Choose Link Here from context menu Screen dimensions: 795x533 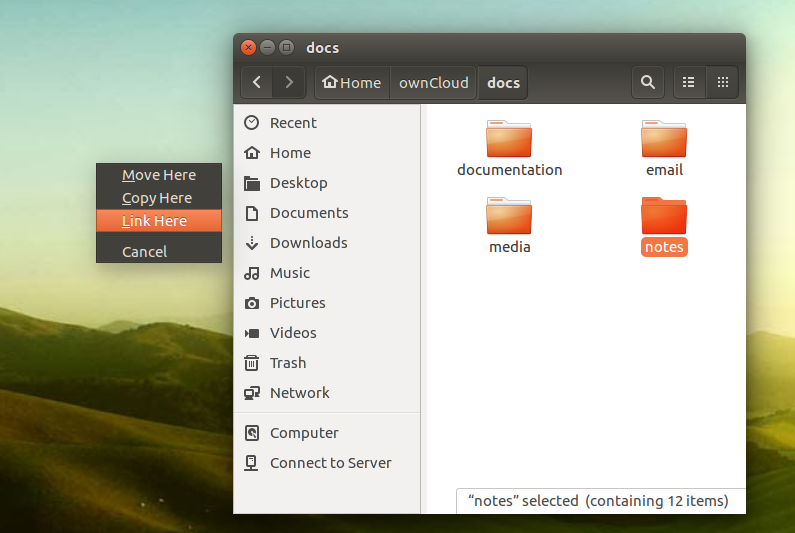(x=159, y=221)
